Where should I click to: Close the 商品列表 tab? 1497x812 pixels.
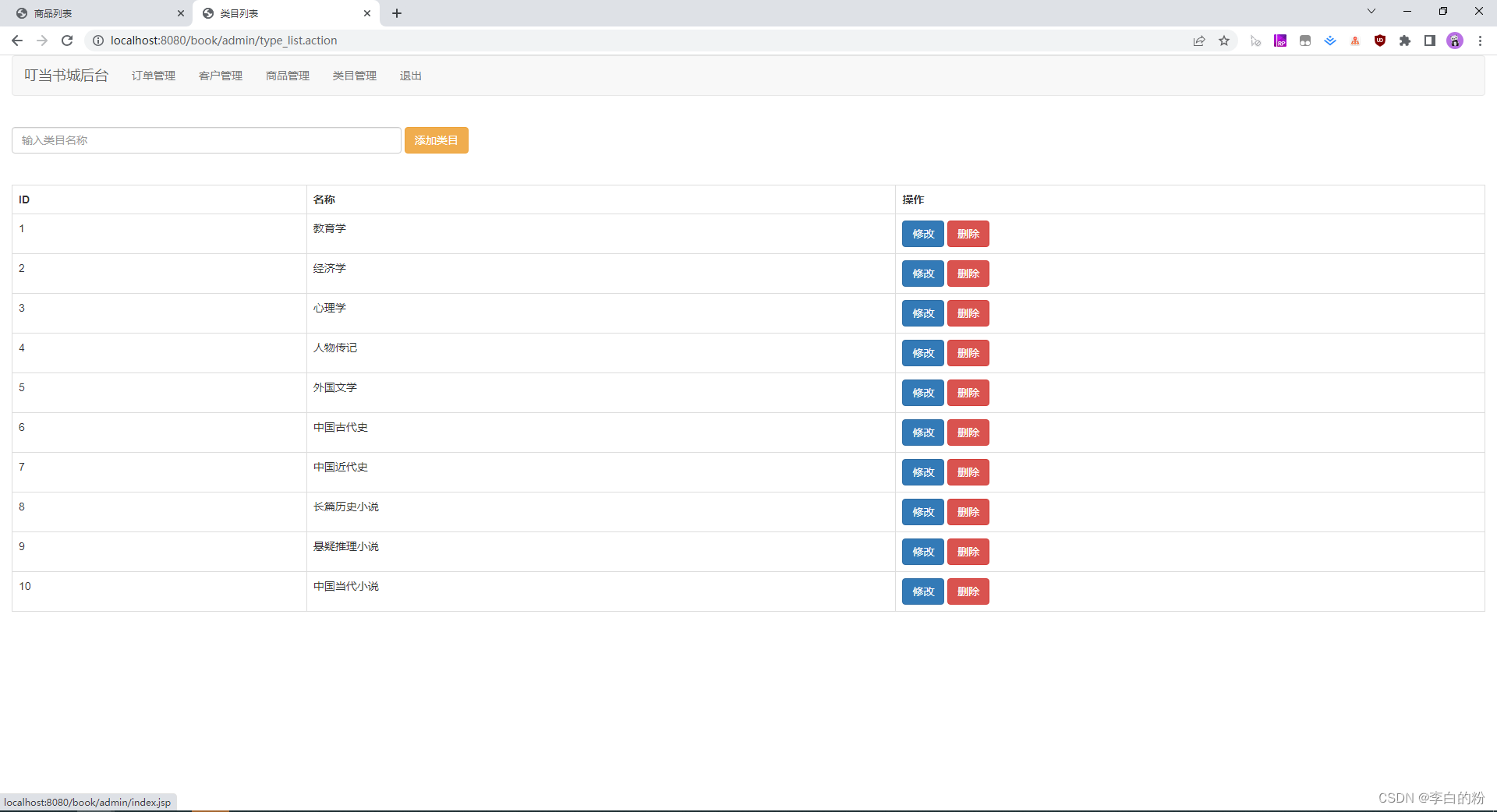(181, 13)
